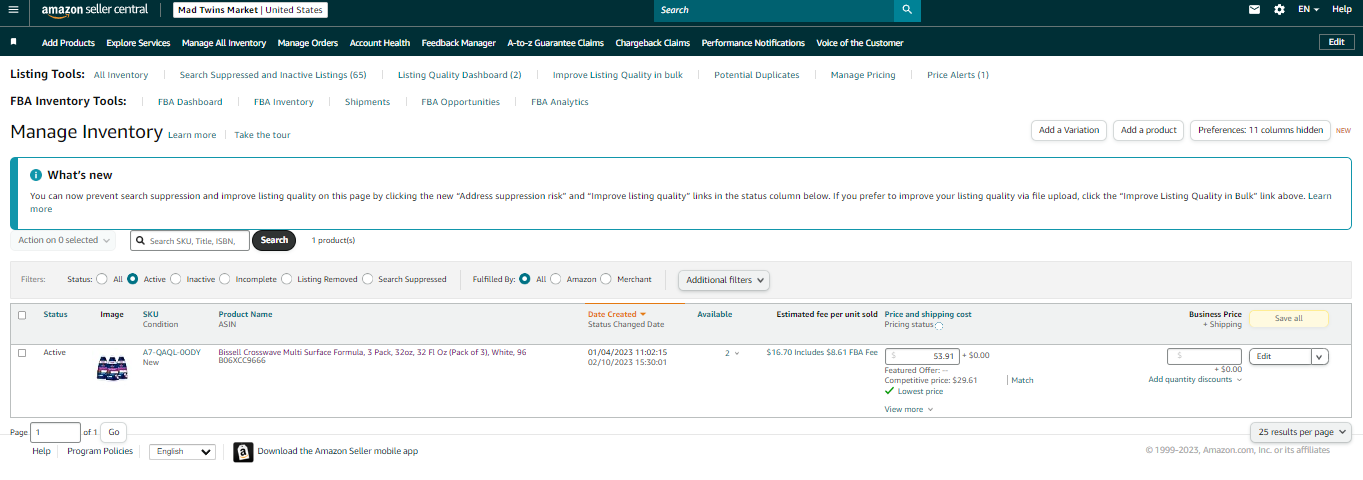Open 'Action on 0 selected' dropdown
The image size is (1363, 480).
[x=63, y=240]
